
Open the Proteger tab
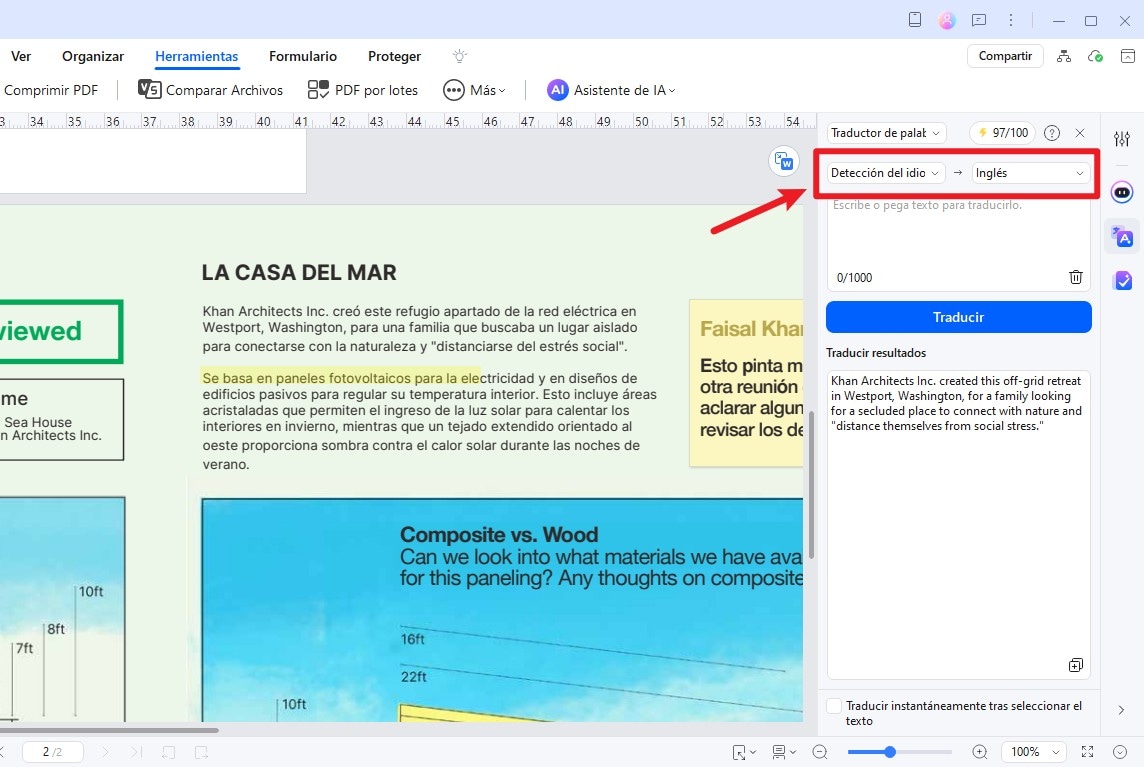coord(395,56)
